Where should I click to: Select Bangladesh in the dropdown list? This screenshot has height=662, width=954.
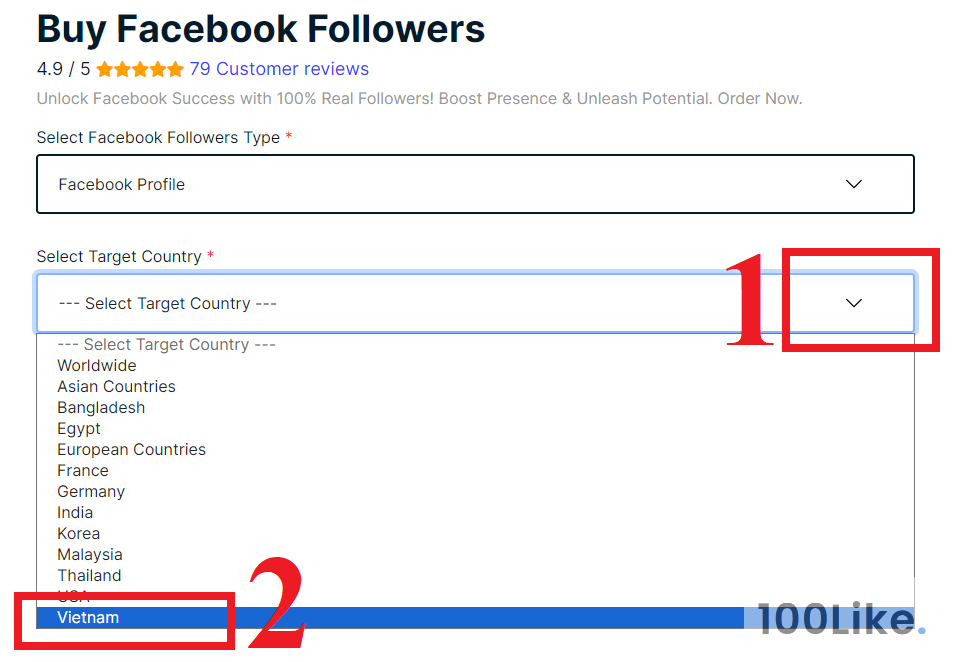pyautogui.click(x=101, y=408)
